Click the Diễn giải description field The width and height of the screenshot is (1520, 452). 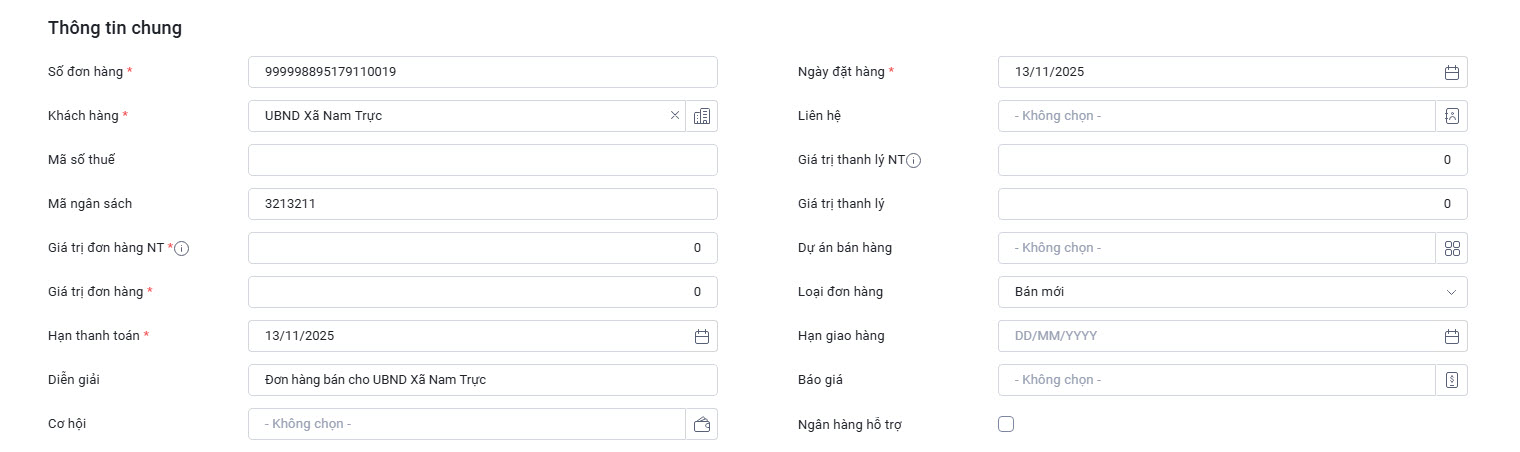pos(482,380)
